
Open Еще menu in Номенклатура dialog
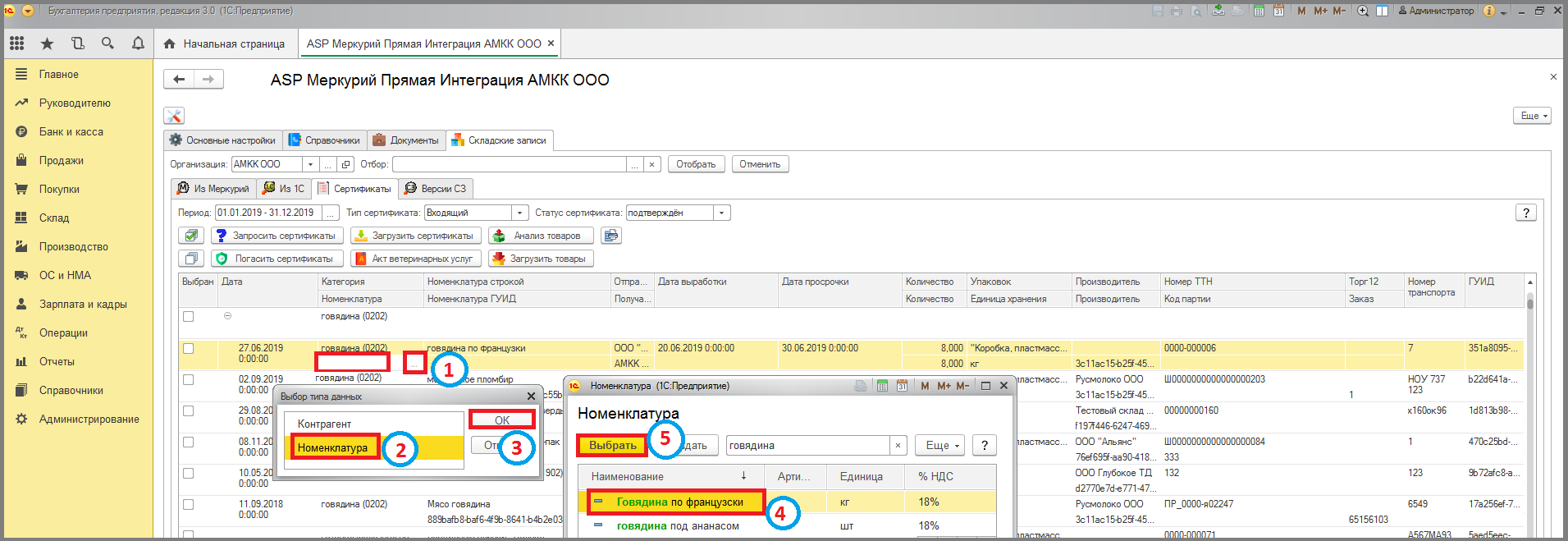942,445
